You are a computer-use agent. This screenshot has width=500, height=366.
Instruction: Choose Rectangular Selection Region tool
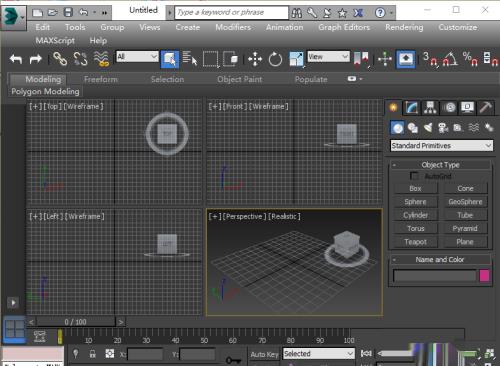[x=211, y=59]
